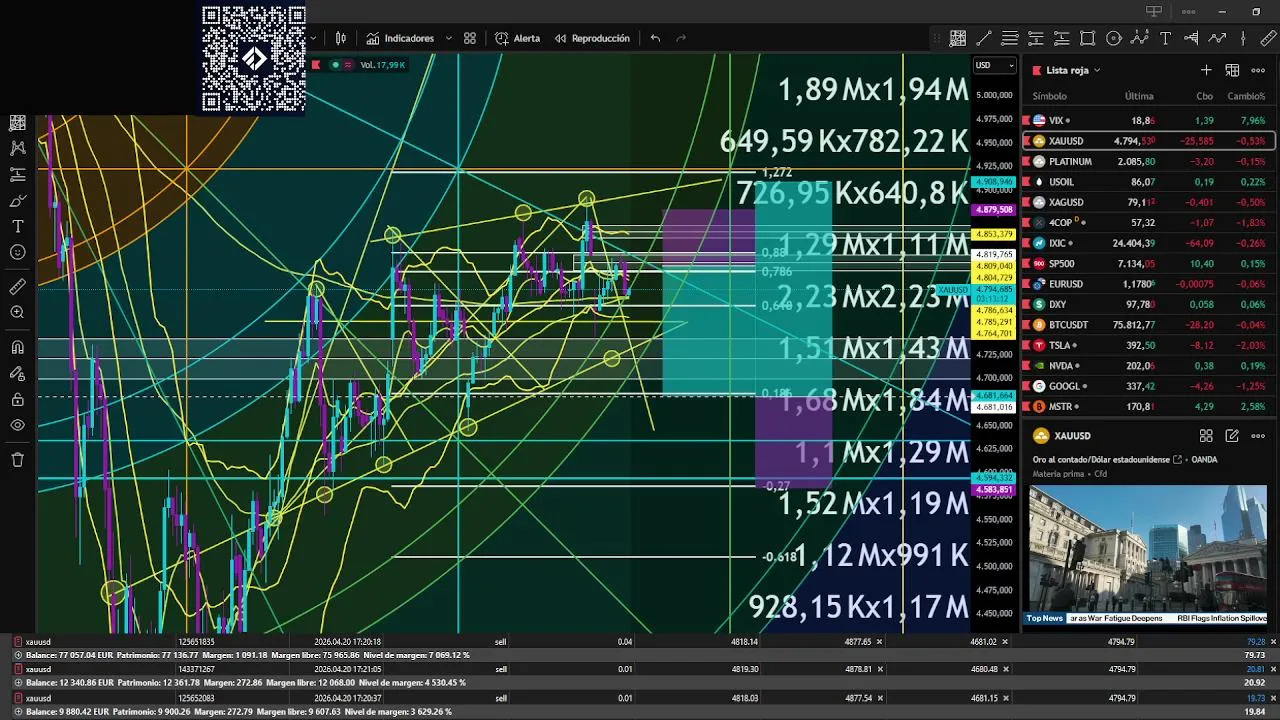This screenshot has height=720, width=1280.
Task: Toggle red flag on VIX row
Action: [1027, 120]
